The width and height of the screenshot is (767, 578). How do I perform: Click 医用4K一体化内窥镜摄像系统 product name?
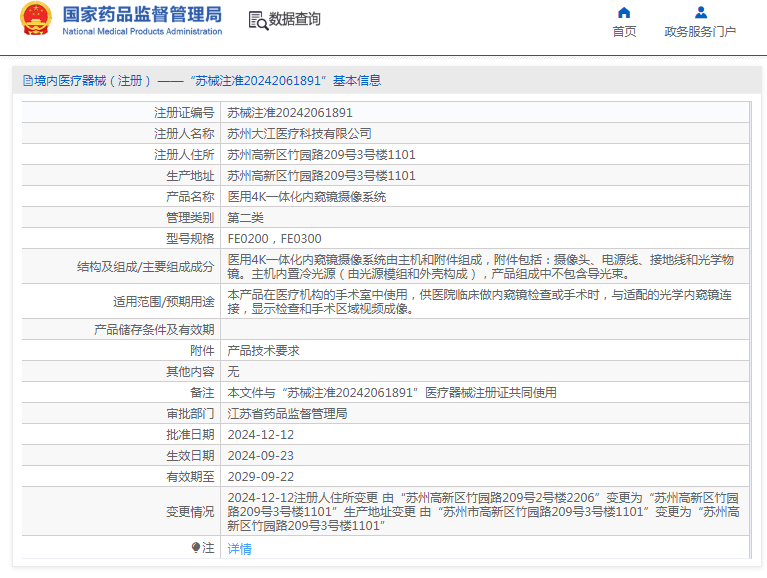307,197
